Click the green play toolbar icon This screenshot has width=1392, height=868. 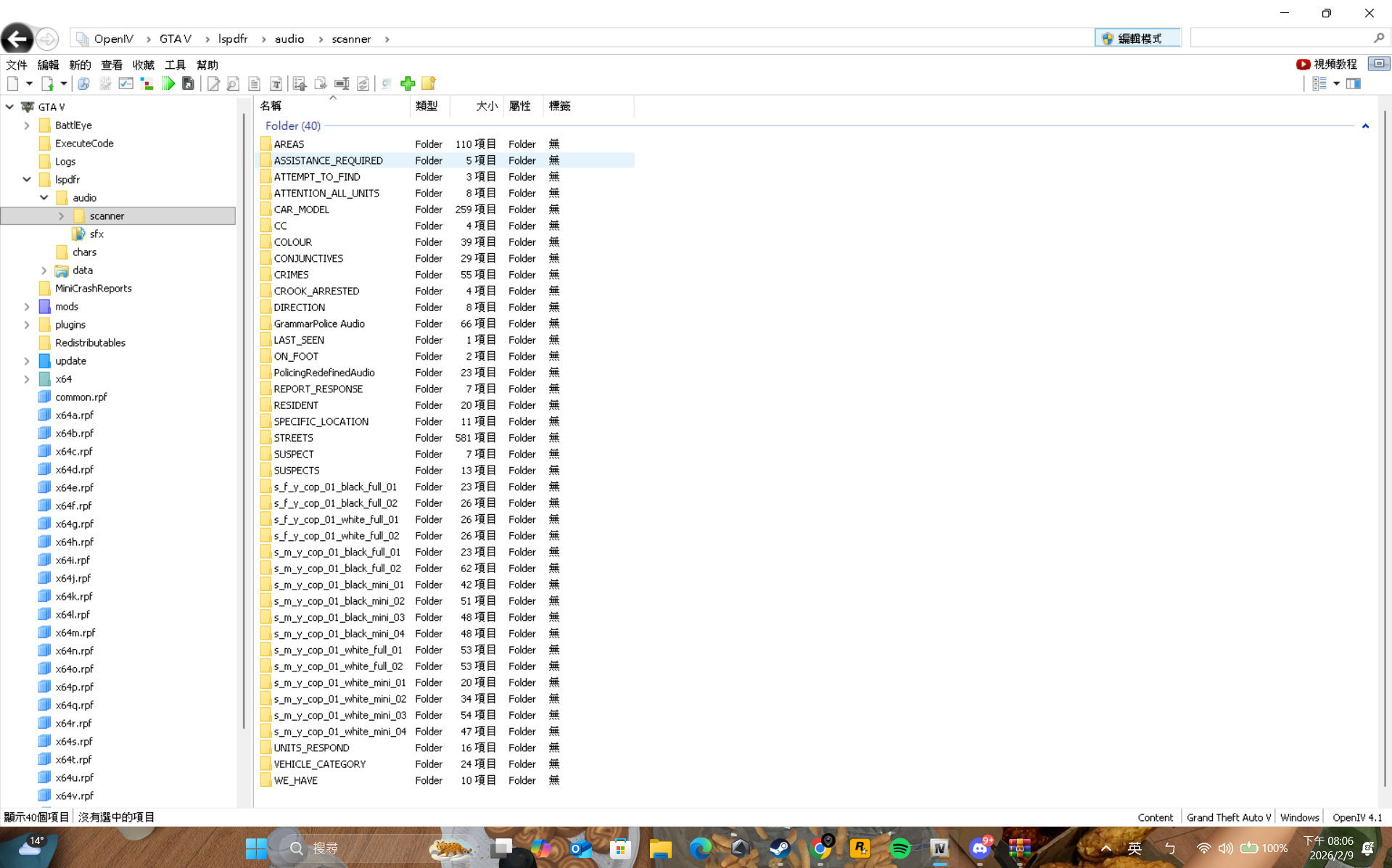click(x=168, y=83)
